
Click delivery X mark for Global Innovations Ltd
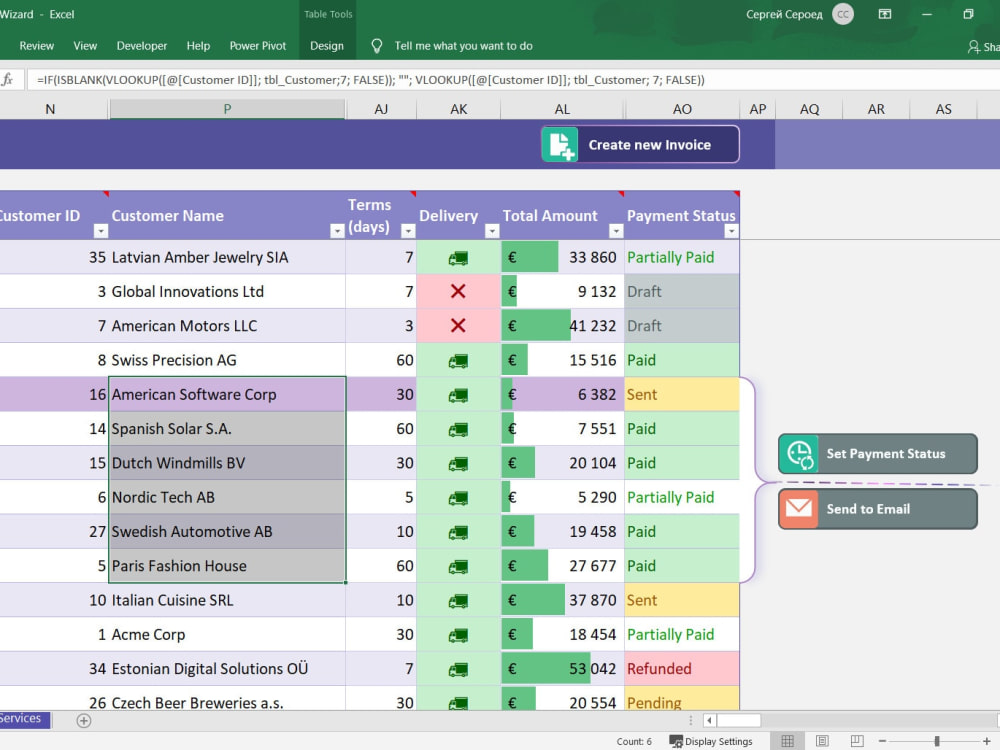click(458, 291)
